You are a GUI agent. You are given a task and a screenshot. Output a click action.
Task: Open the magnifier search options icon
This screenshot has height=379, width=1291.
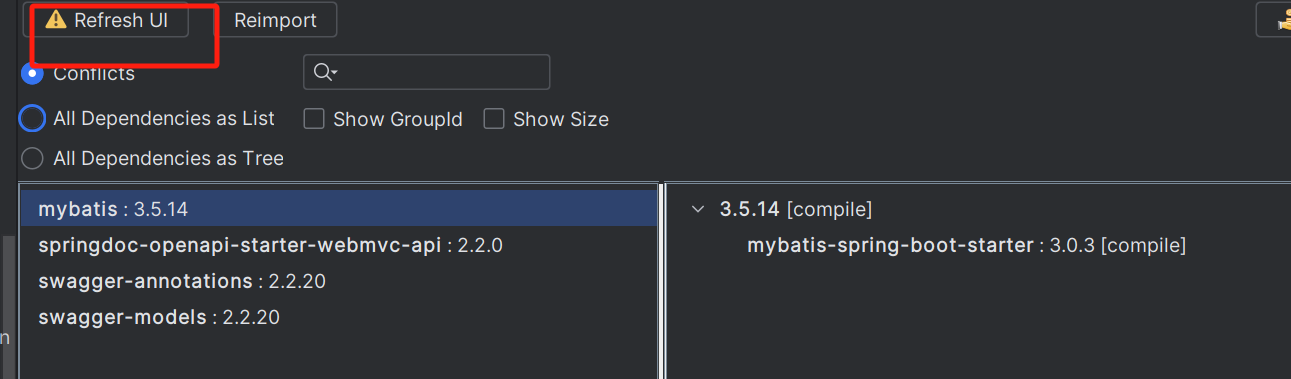tap(326, 72)
